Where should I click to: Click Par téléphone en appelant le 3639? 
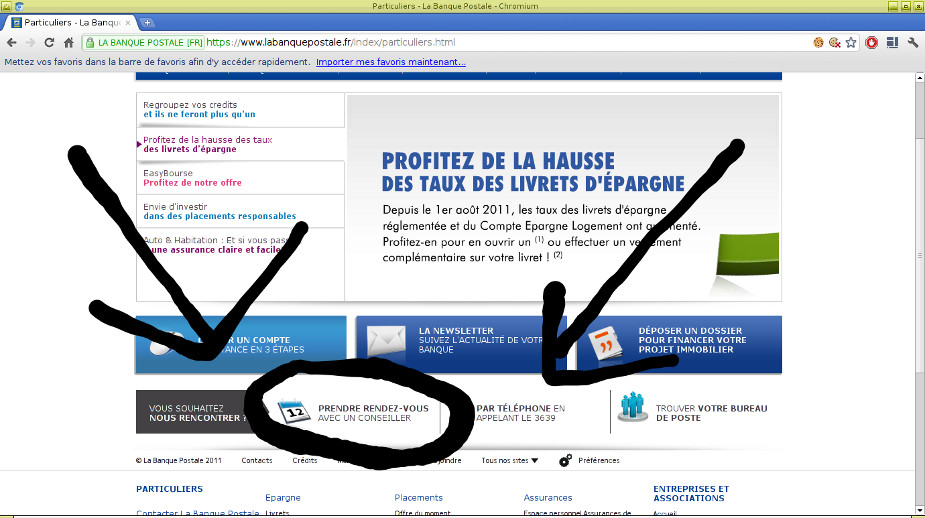click(x=520, y=413)
